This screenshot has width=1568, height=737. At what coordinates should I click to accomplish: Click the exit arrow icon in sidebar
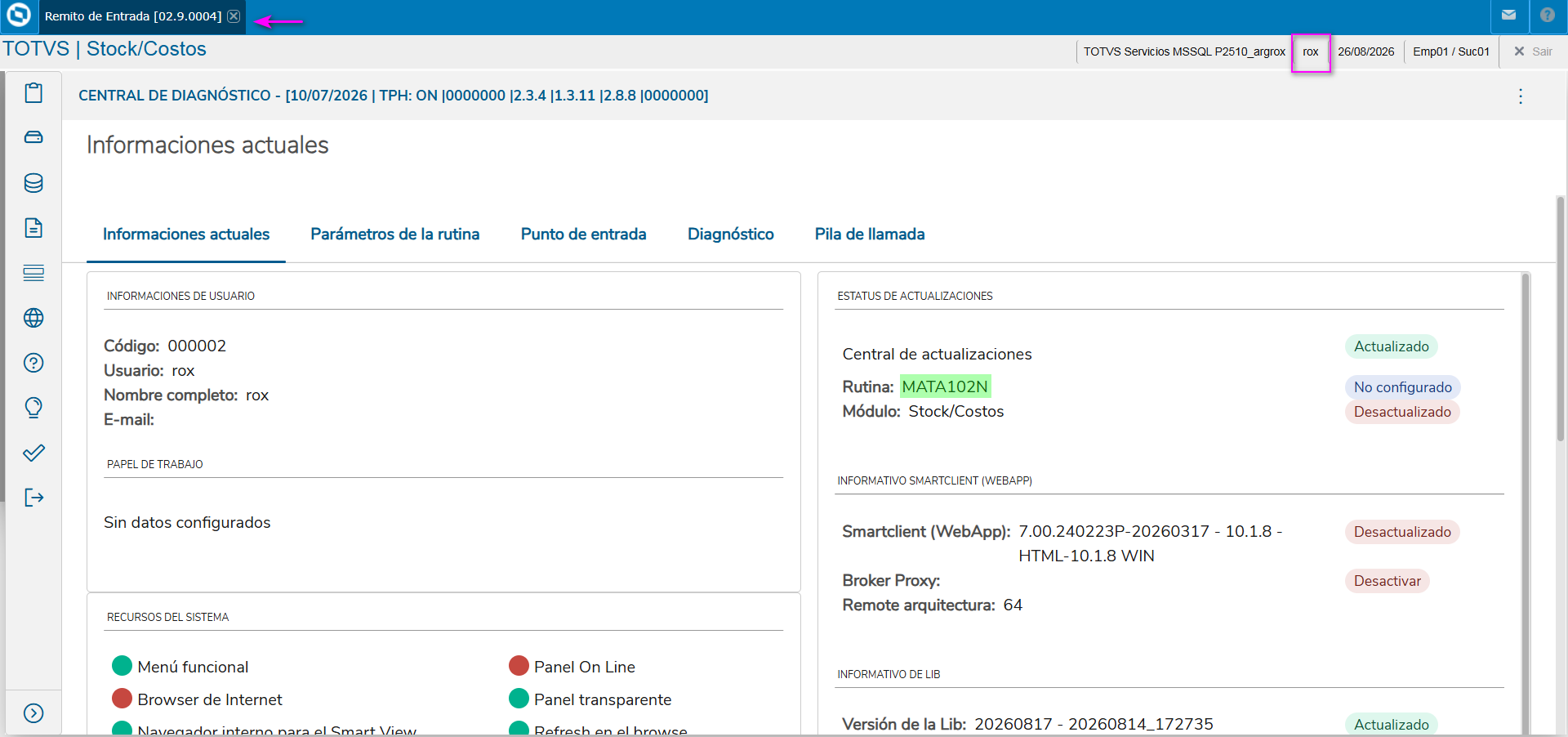coord(33,498)
